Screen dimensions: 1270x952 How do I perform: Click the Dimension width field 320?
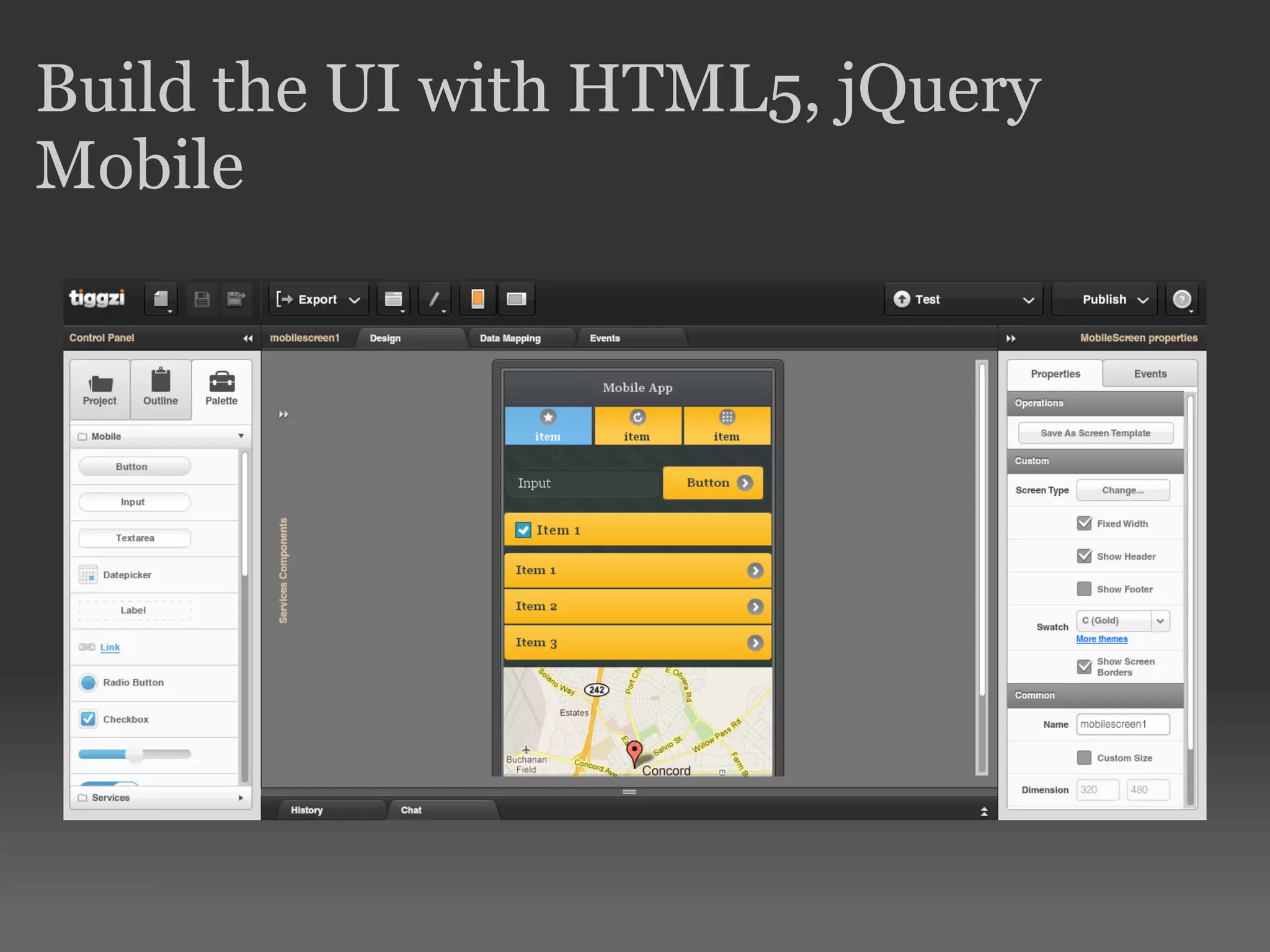pyautogui.click(x=1098, y=790)
